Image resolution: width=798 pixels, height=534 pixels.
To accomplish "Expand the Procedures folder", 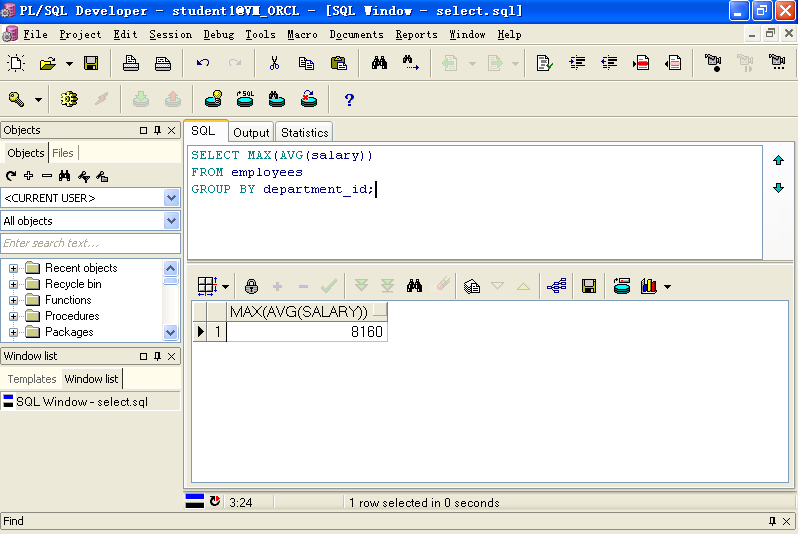I will (13, 316).
